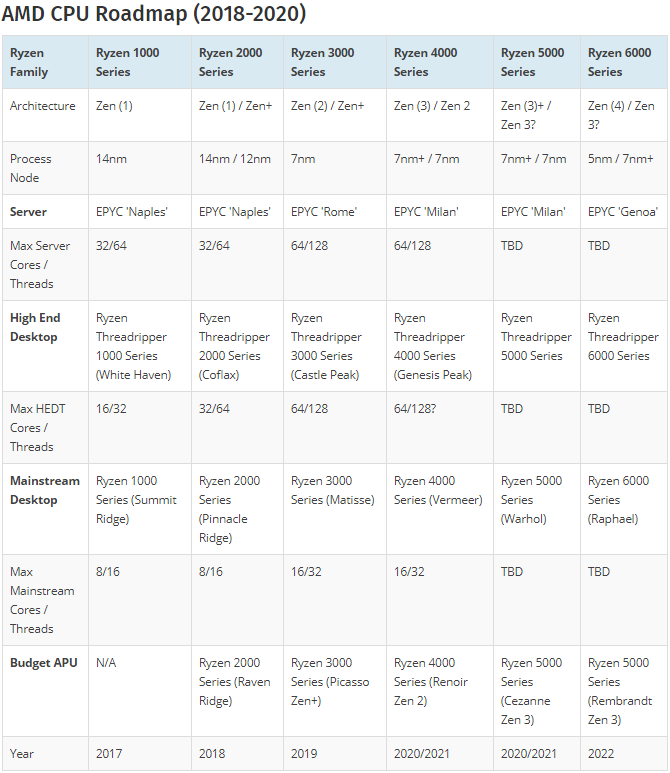
Task: Select the Process Node row label
Action: pos(31,168)
